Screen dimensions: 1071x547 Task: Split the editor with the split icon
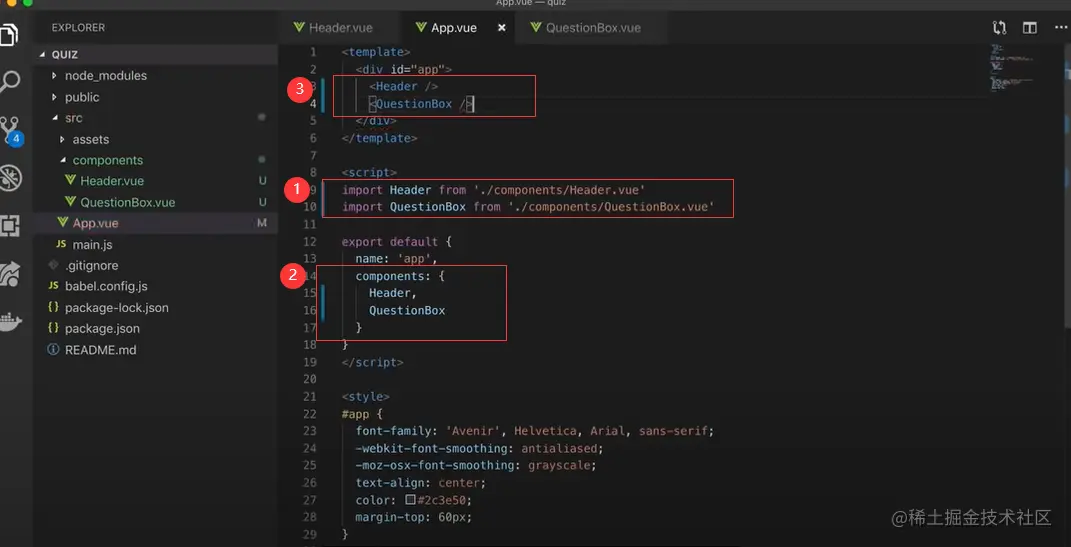[x=1029, y=28]
